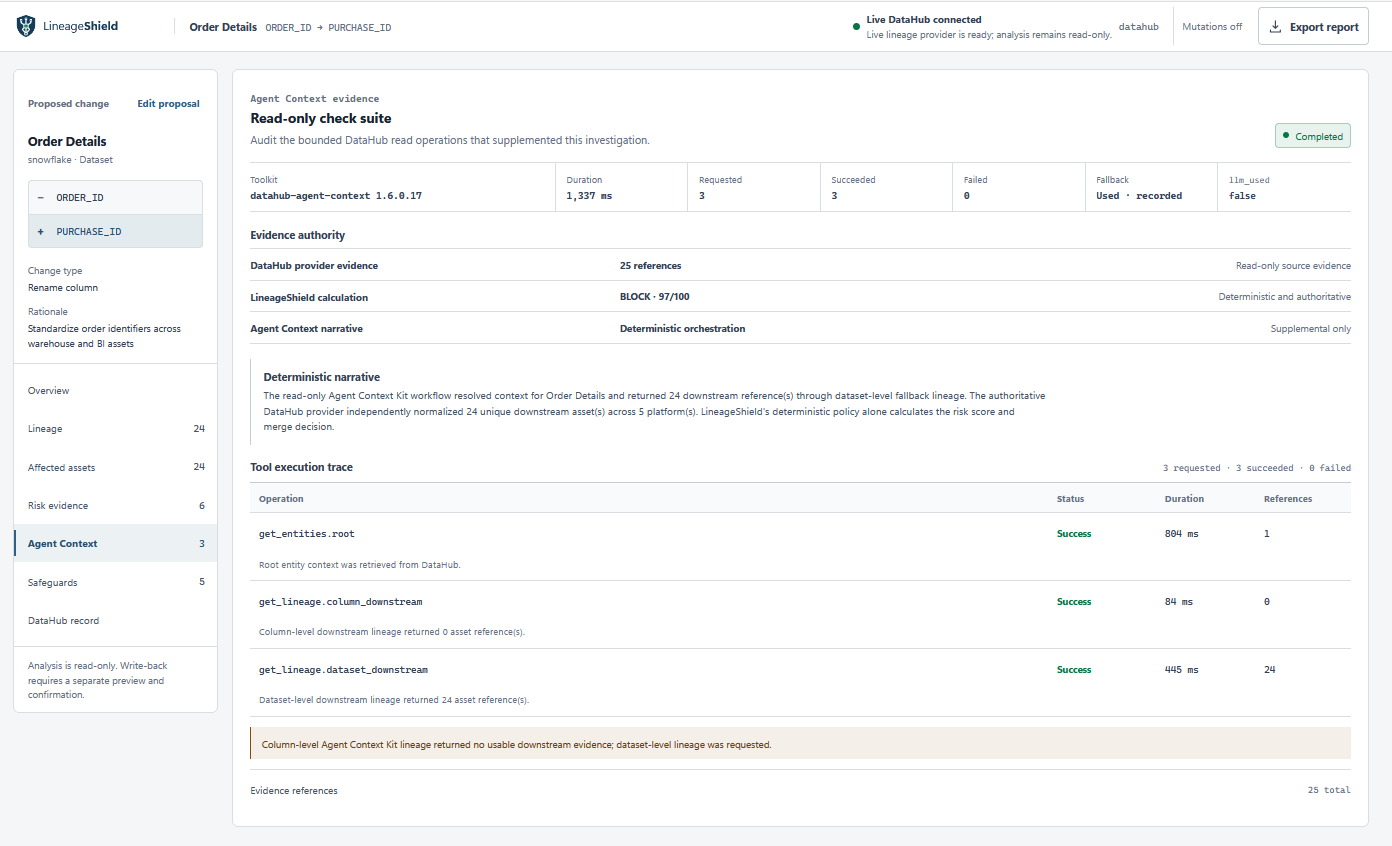Click the minus icon beside ORDER_ID
The height and width of the screenshot is (846, 1392).
[40, 198]
